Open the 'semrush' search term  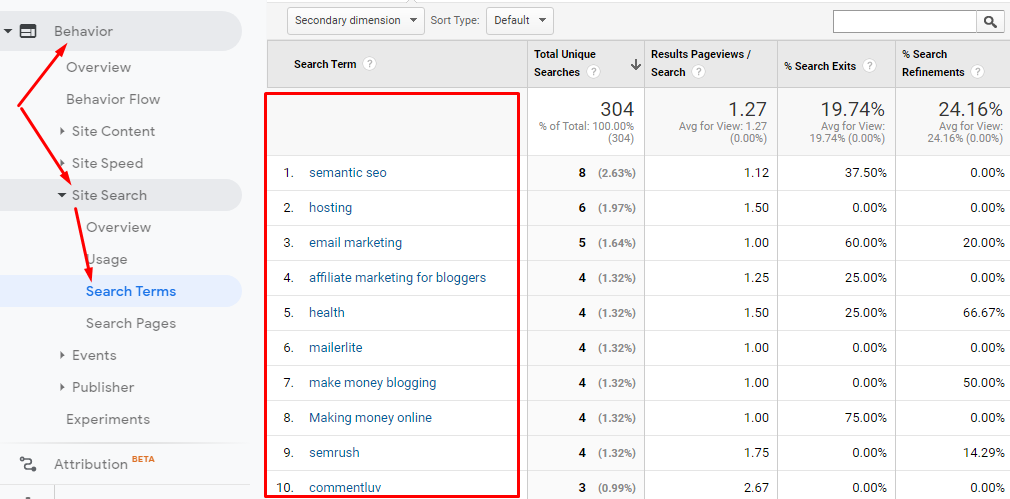[334, 453]
